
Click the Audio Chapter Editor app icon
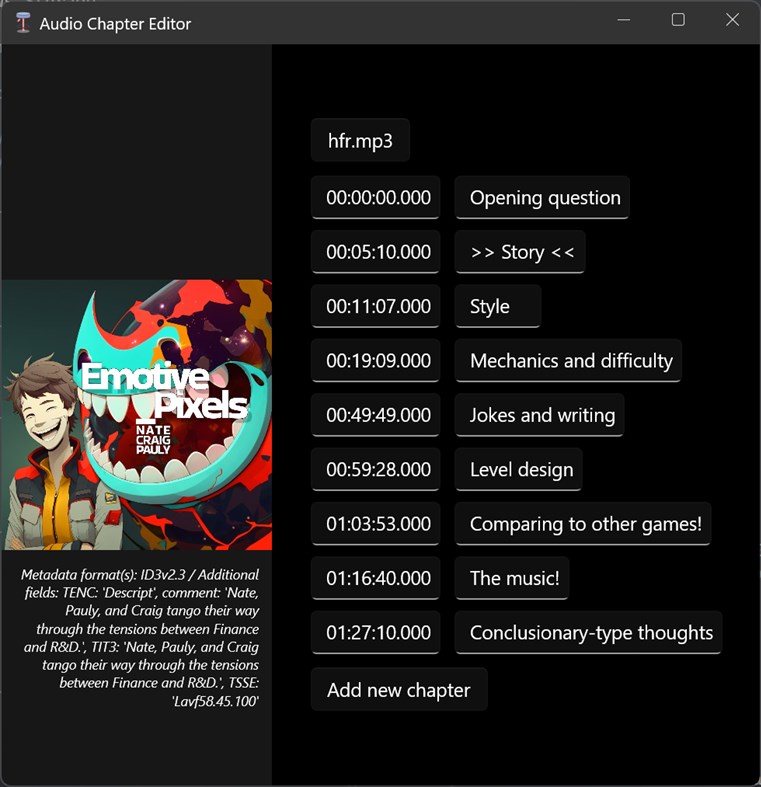click(23, 23)
